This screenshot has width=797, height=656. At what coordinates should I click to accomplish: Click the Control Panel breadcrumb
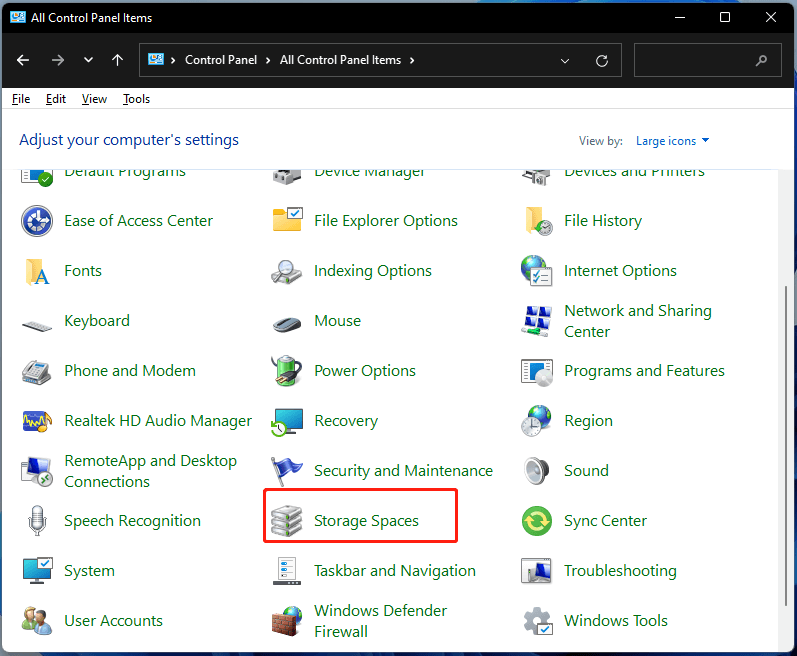[221, 60]
